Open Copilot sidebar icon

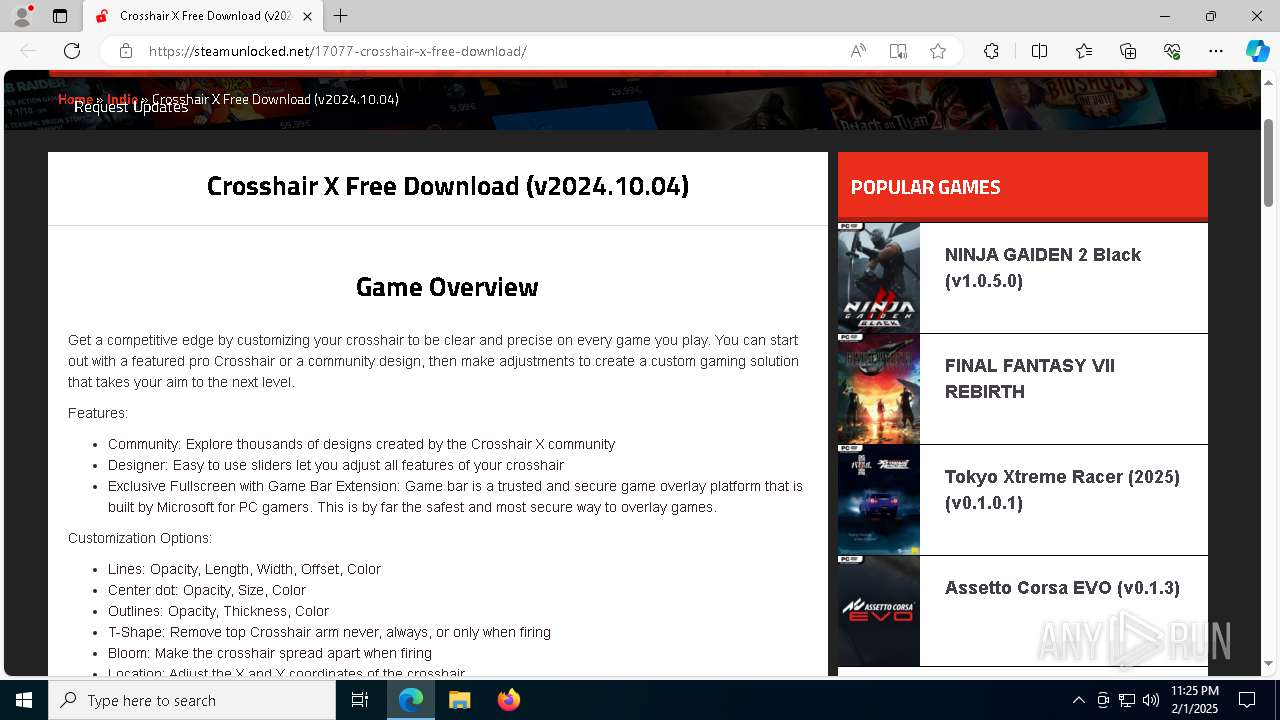1257,51
